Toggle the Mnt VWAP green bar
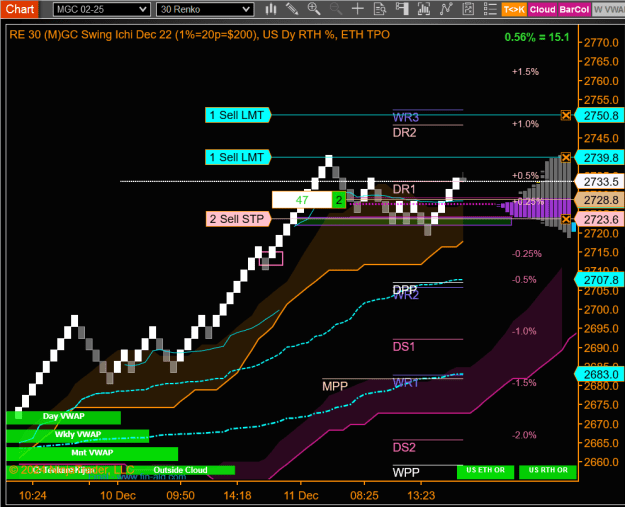Screen dimensions: 625x507 click(x=92, y=454)
